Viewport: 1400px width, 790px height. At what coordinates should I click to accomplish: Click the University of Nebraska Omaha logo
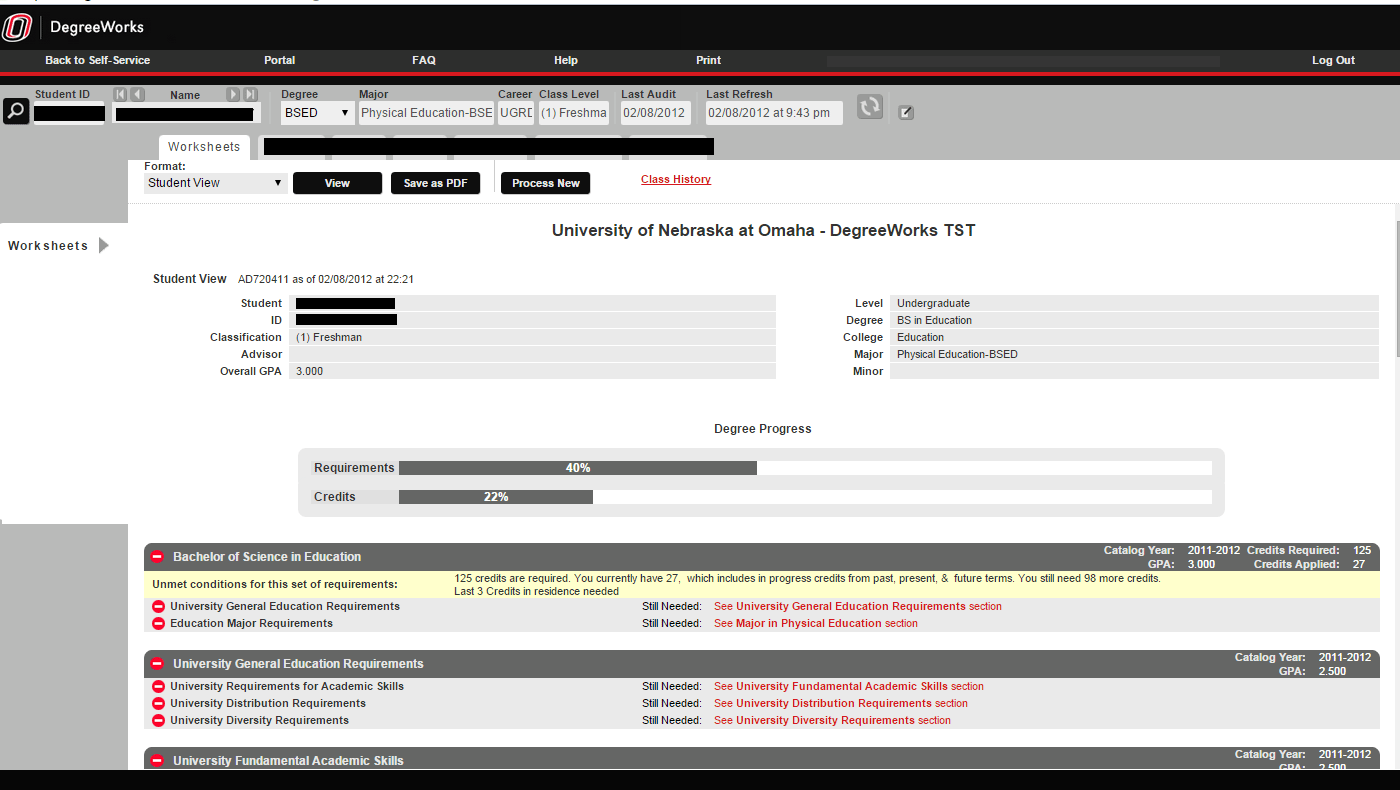17,27
